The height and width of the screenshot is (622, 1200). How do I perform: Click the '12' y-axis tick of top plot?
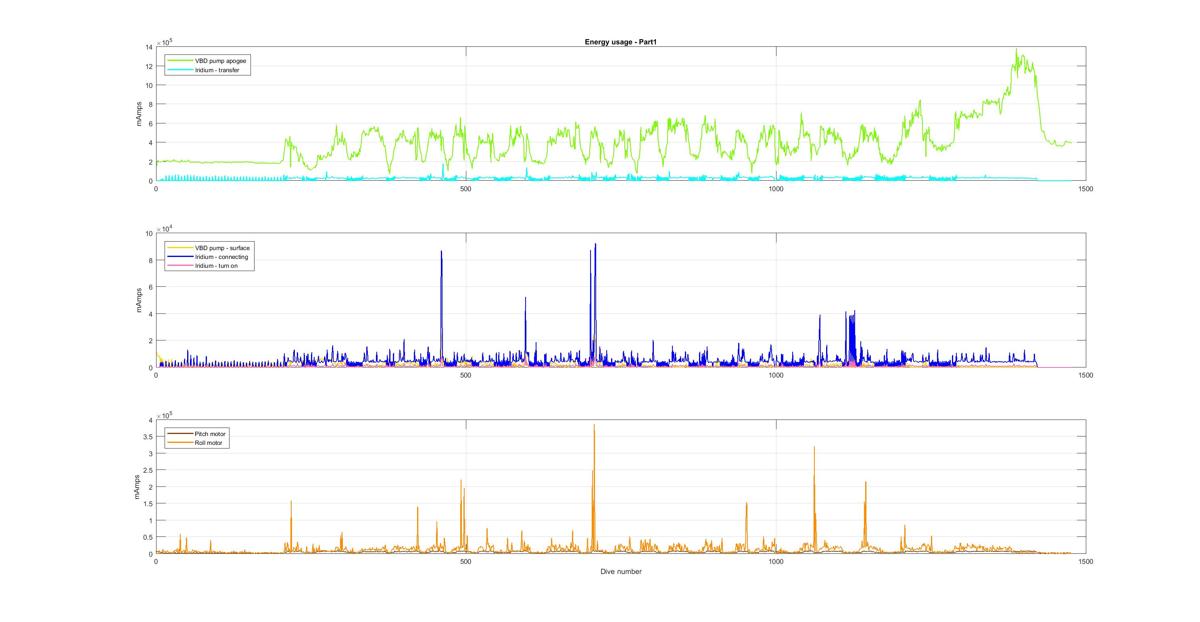point(148,66)
